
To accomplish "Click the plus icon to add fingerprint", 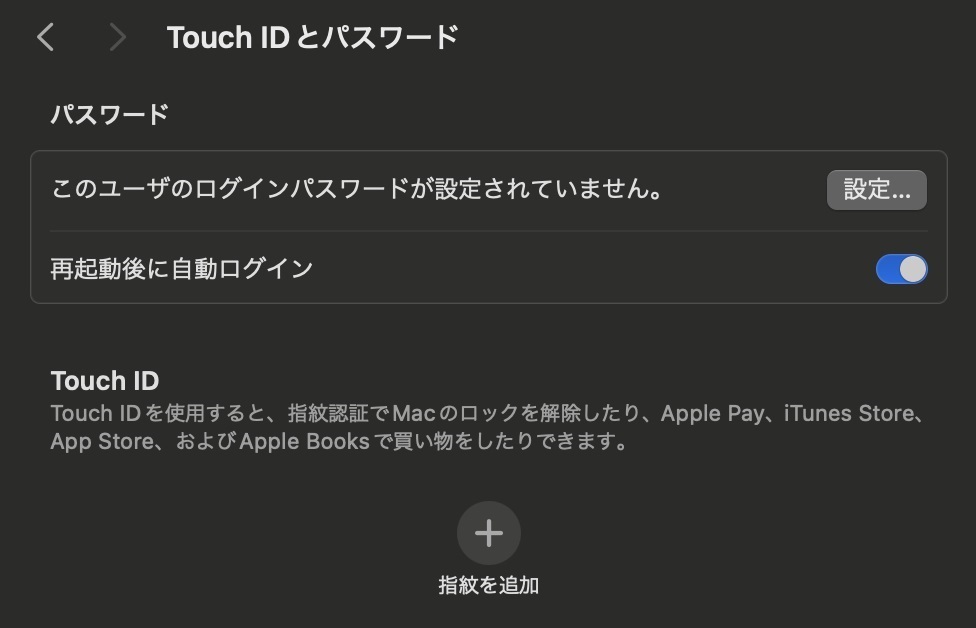I will tap(489, 533).
